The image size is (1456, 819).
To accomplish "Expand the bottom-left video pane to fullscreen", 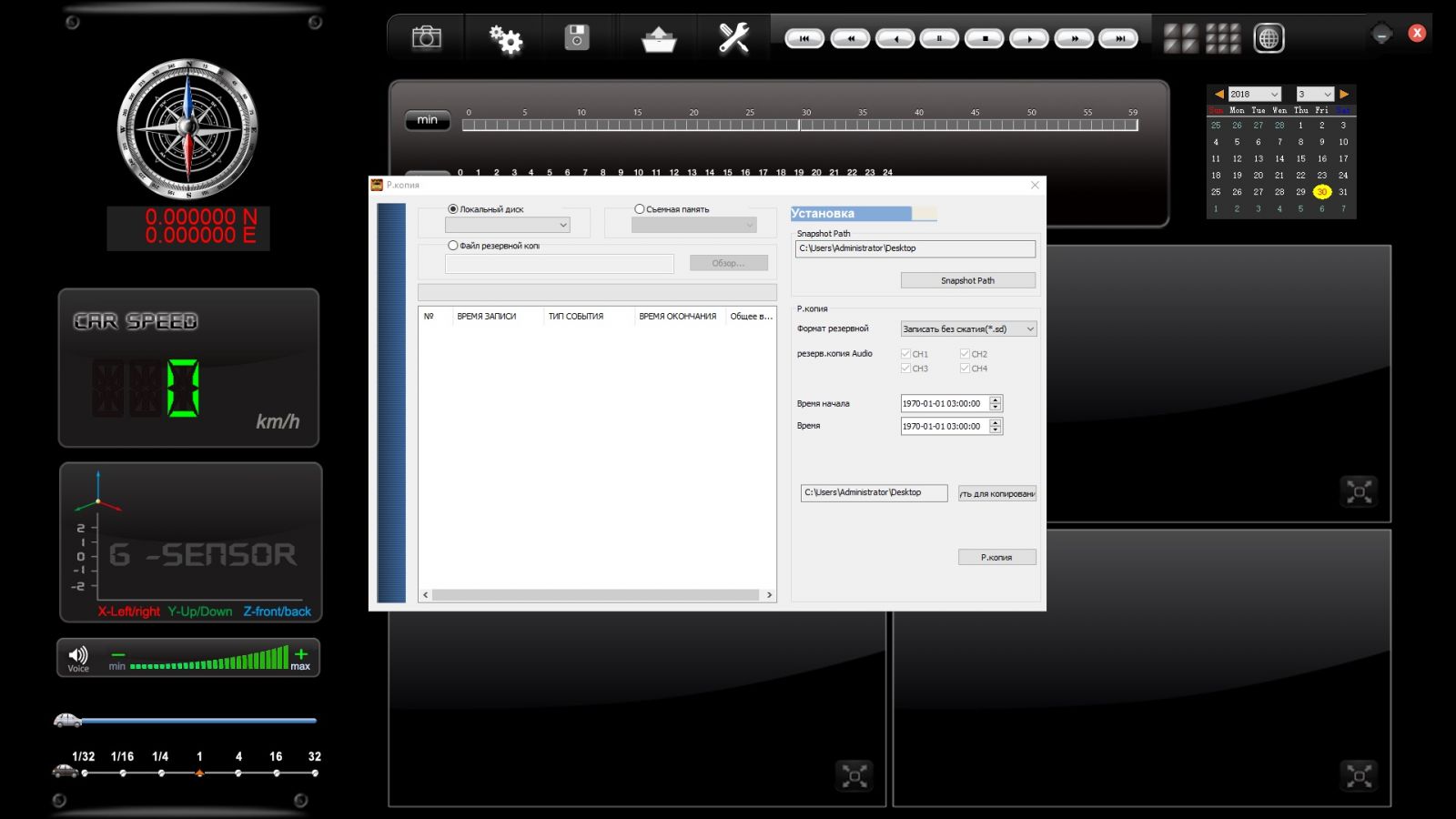I will 854,775.
